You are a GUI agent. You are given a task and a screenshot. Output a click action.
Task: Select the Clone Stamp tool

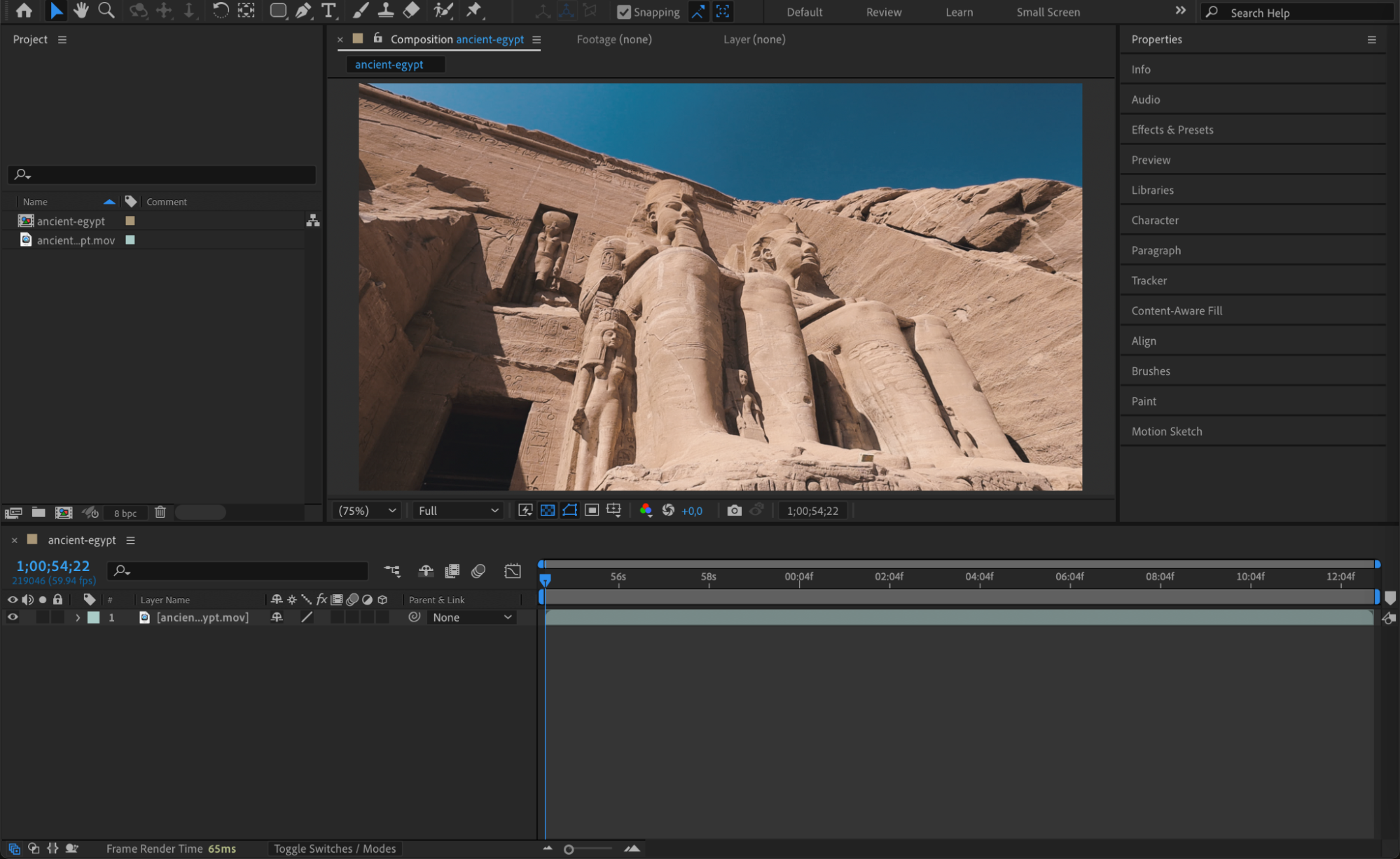385,11
